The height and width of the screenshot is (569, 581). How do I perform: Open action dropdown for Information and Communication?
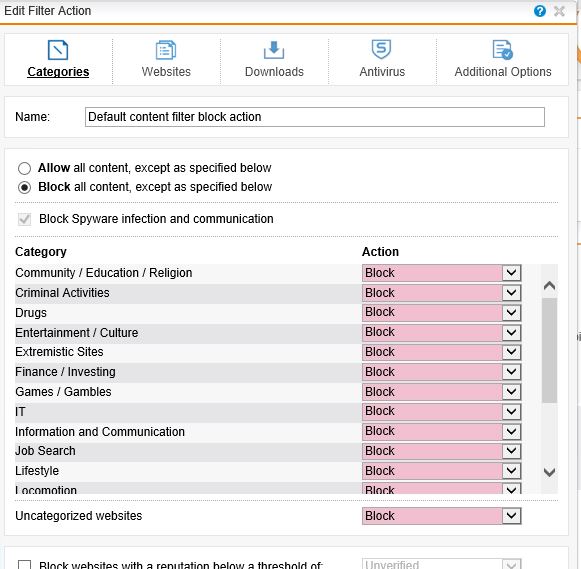pos(441,432)
